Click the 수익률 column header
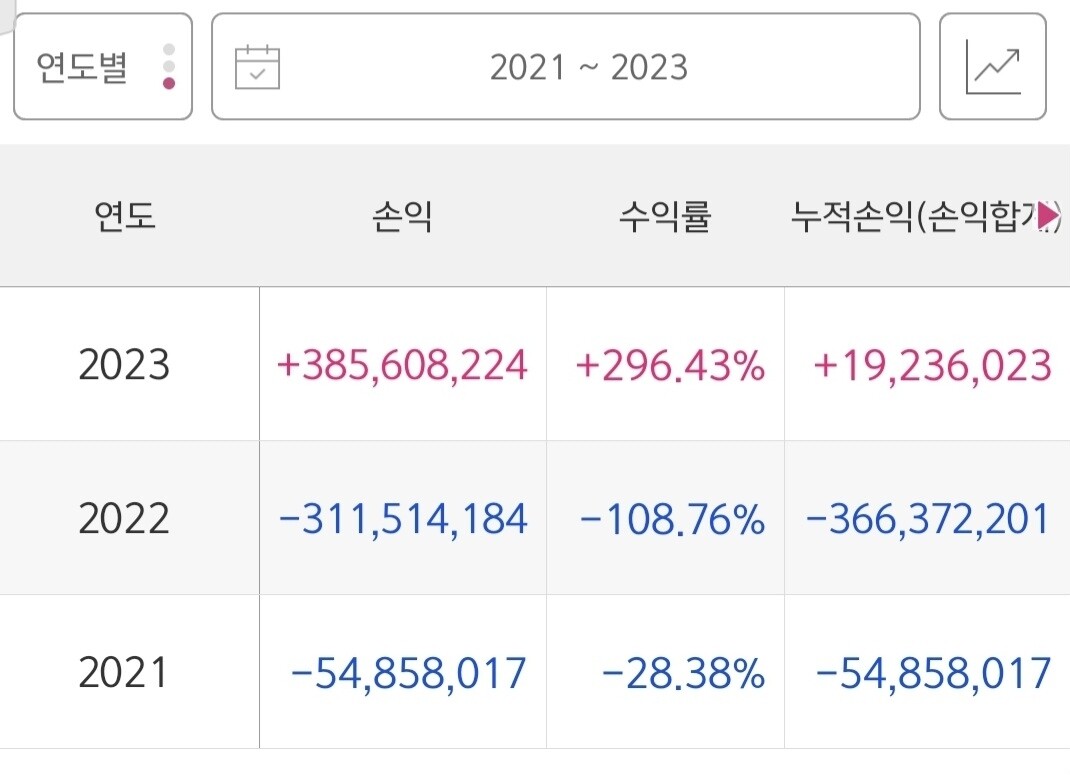Image resolution: width=1070 pixels, height=775 pixels. pos(665,217)
